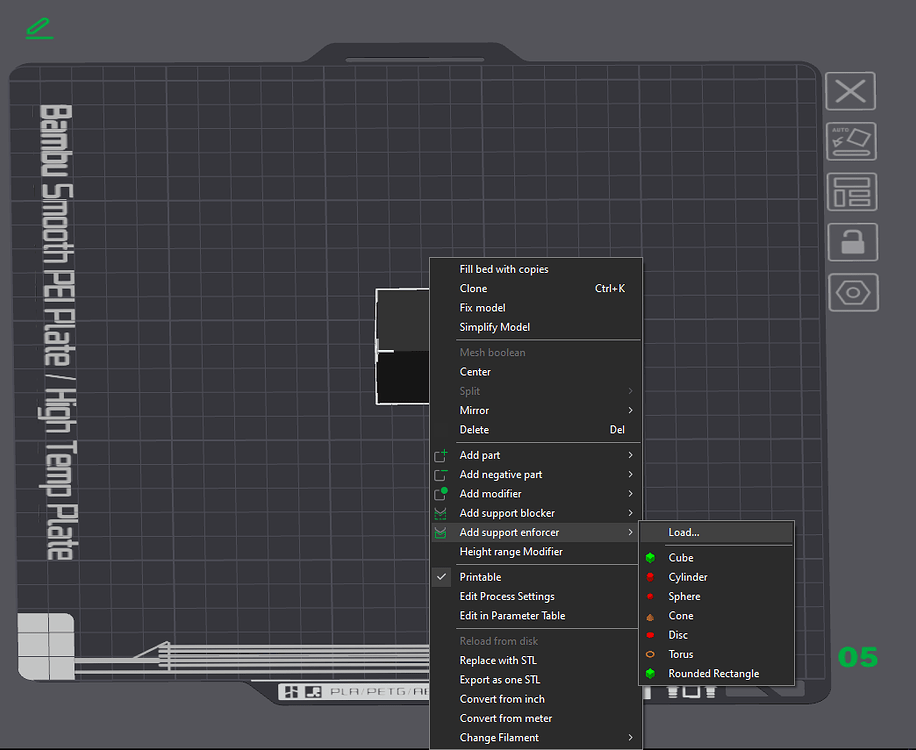916x750 pixels.
Task: Pick Cylinder in the submenu
Action: (717, 577)
